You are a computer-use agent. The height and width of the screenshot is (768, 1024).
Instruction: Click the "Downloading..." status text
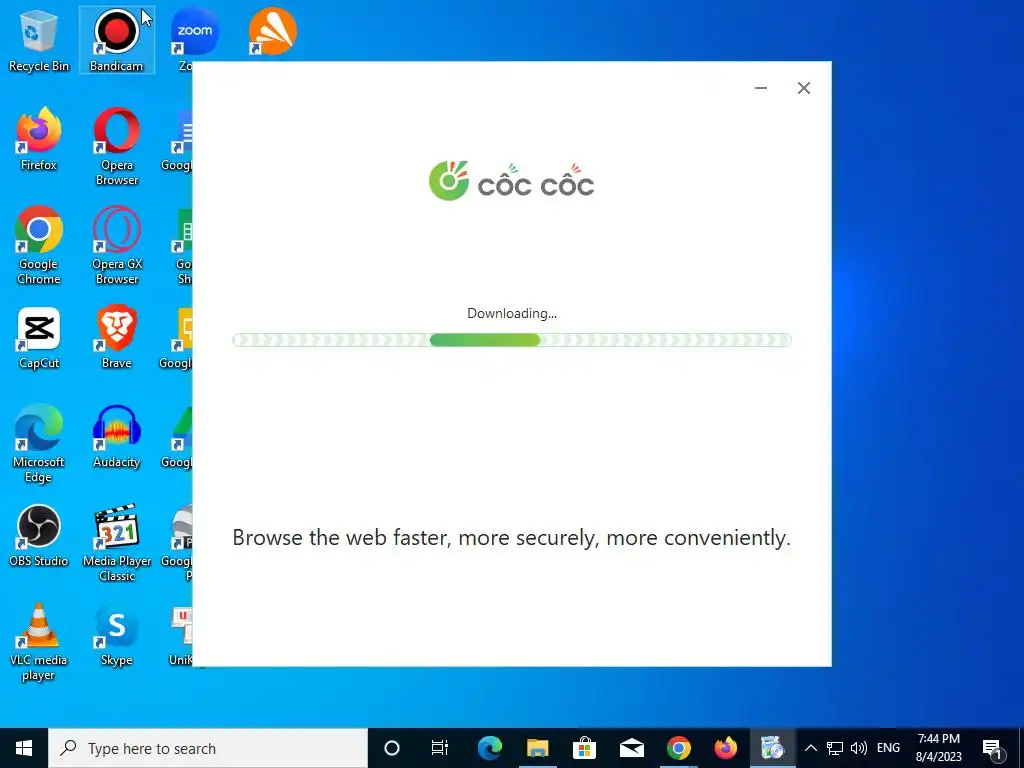click(x=512, y=313)
